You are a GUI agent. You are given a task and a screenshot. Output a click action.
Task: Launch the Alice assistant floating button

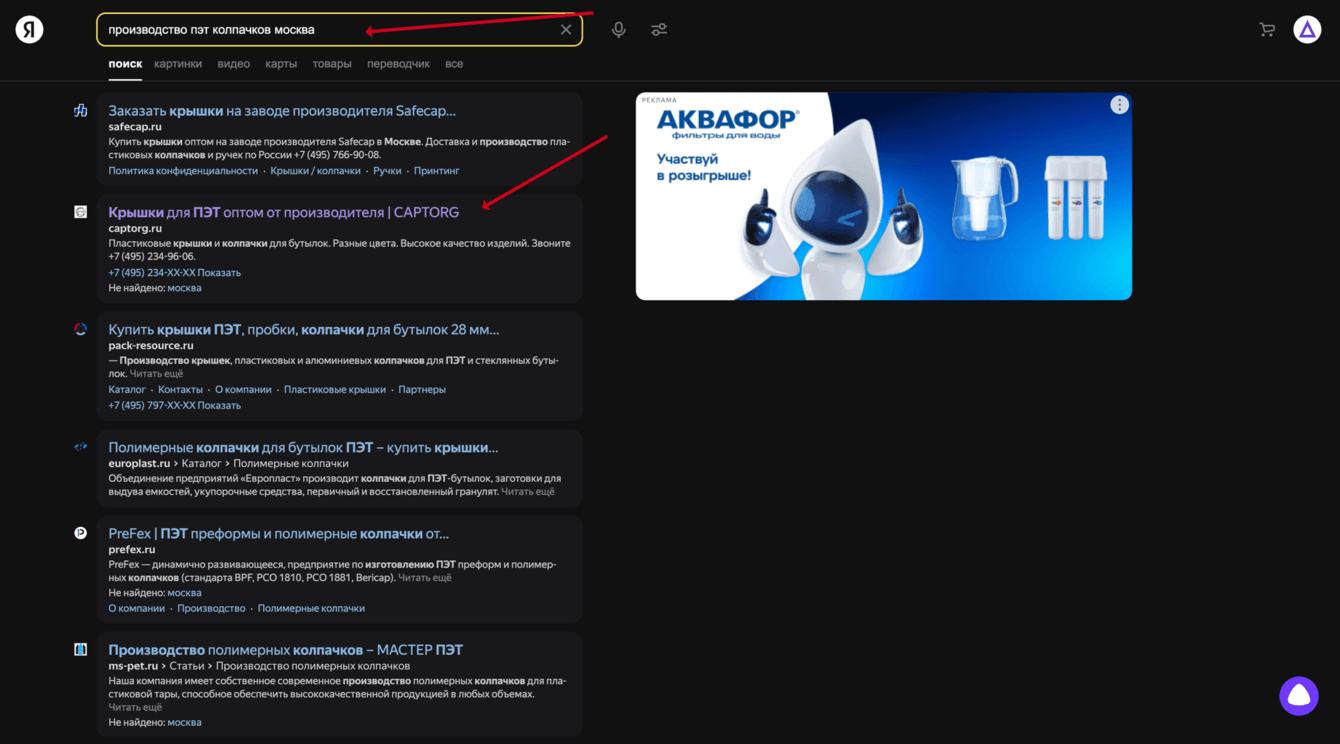[x=1299, y=696]
